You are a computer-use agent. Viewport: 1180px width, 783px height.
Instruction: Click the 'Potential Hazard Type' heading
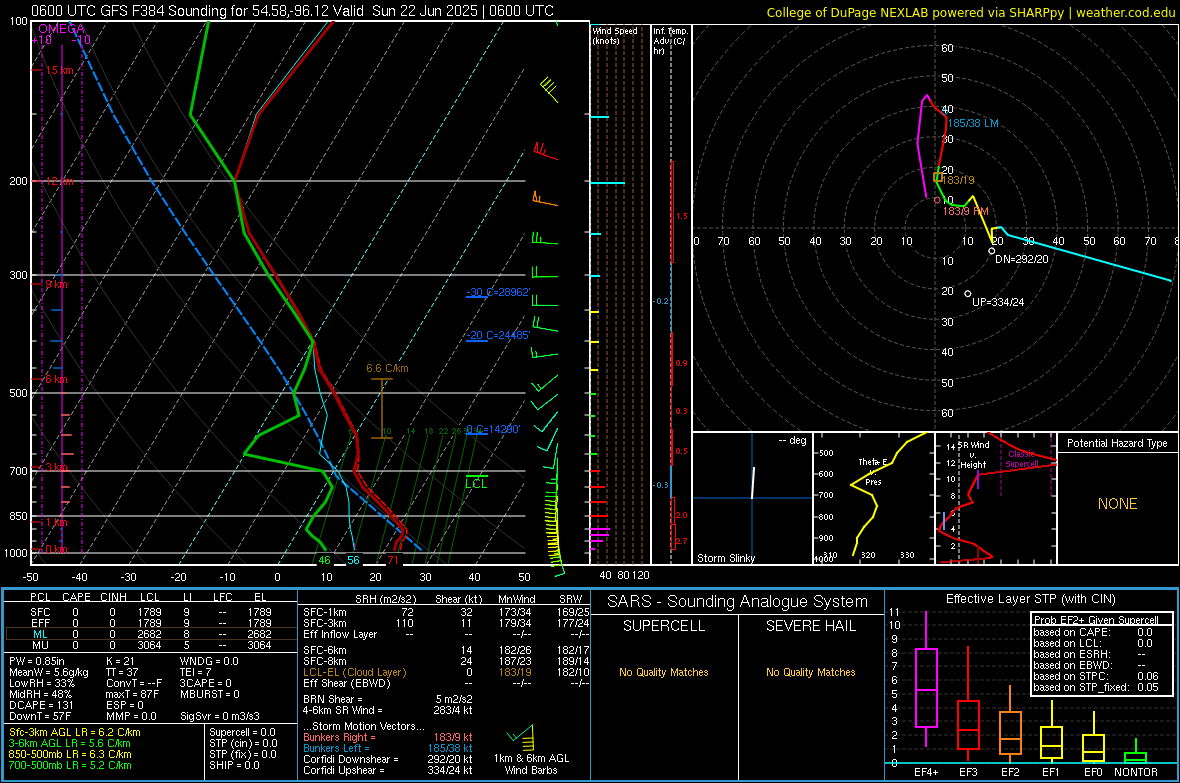pos(1117,443)
